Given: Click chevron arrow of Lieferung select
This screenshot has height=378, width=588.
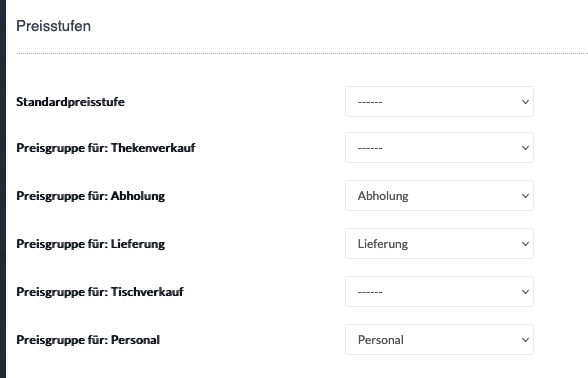Looking at the screenshot, I should [525, 244].
